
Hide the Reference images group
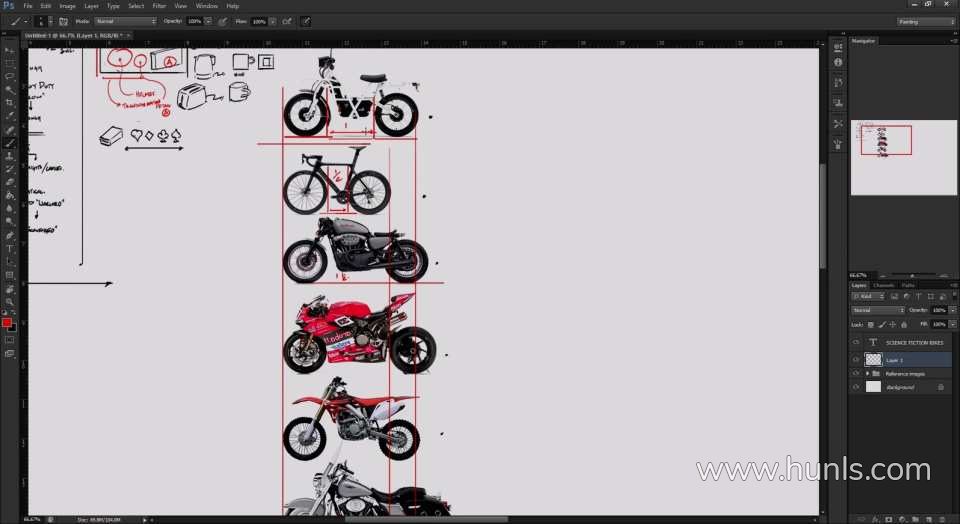coord(856,373)
